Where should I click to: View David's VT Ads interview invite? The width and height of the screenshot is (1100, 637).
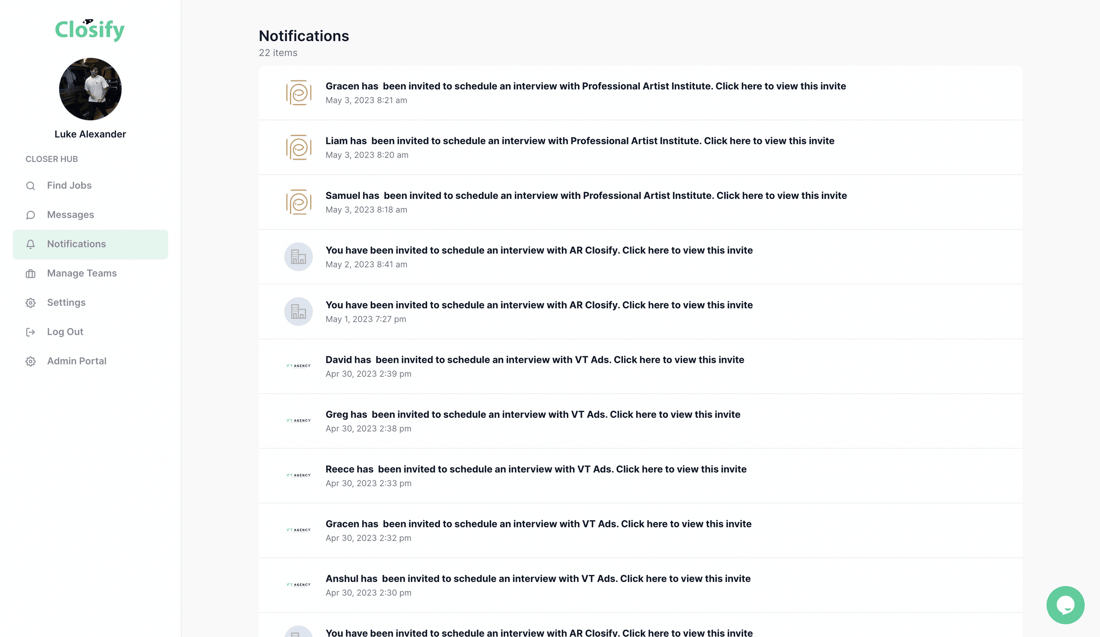tap(534, 360)
